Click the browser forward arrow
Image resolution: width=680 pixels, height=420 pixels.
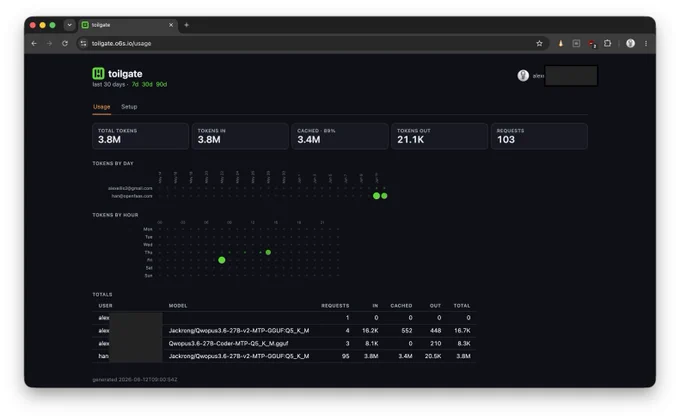click(x=49, y=43)
